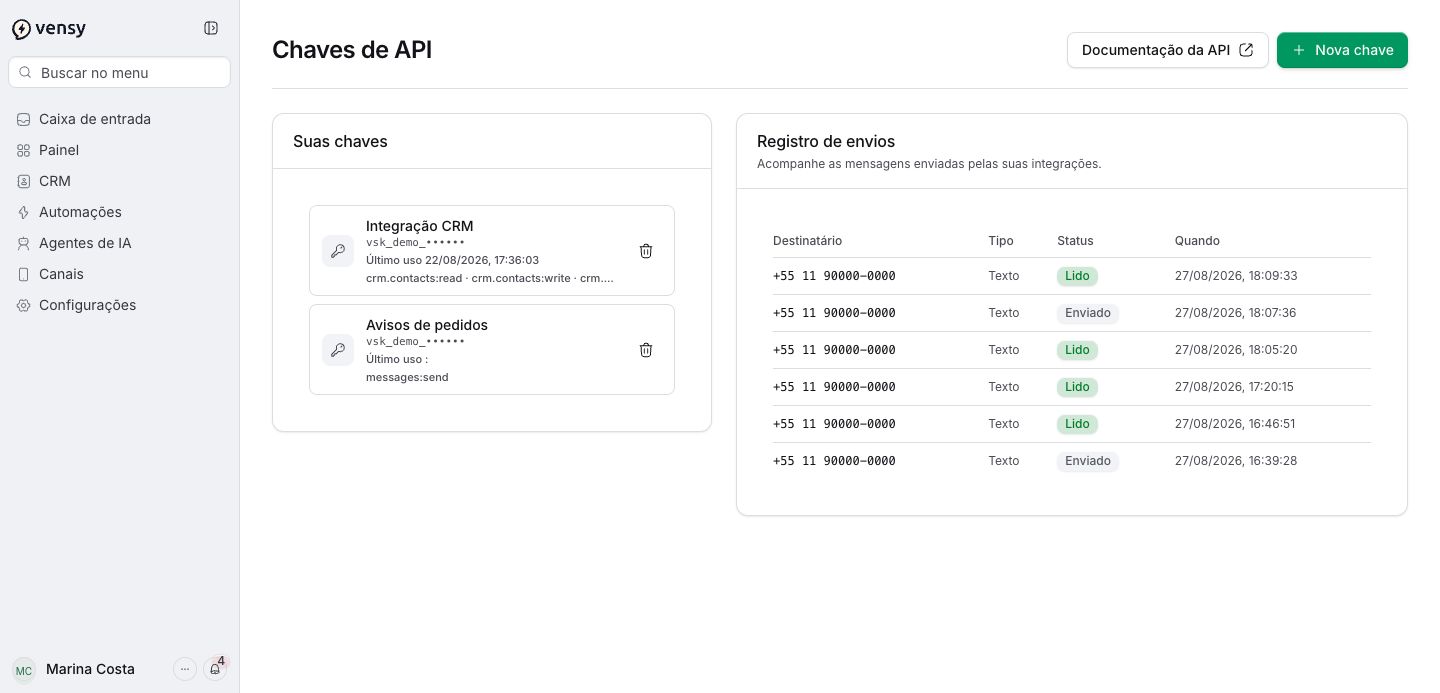Click Lido badge in 17:20:15 row
The width and height of the screenshot is (1440, 693).
(1077, 387)
